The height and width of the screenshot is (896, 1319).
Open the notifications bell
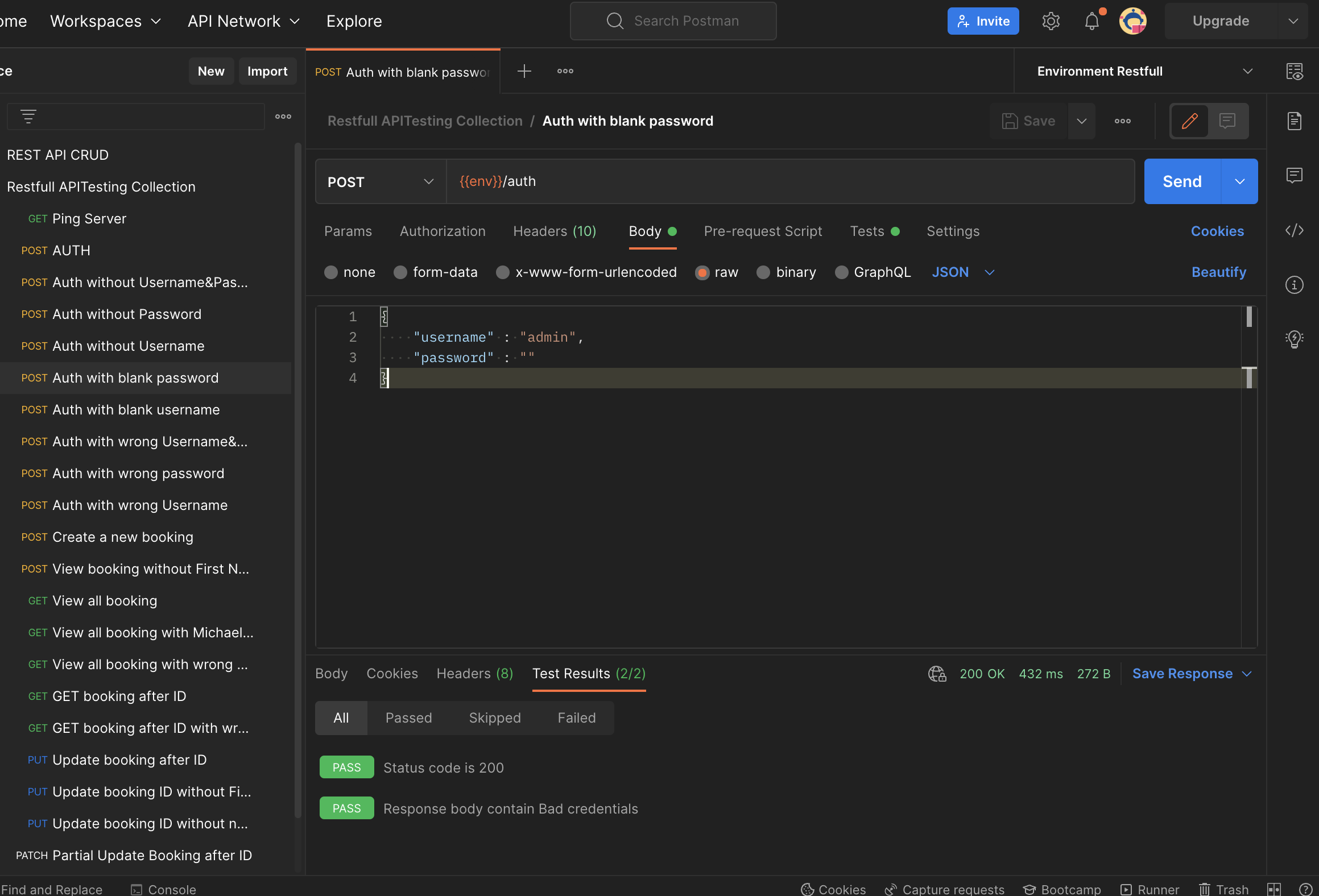coord(1091,20)
